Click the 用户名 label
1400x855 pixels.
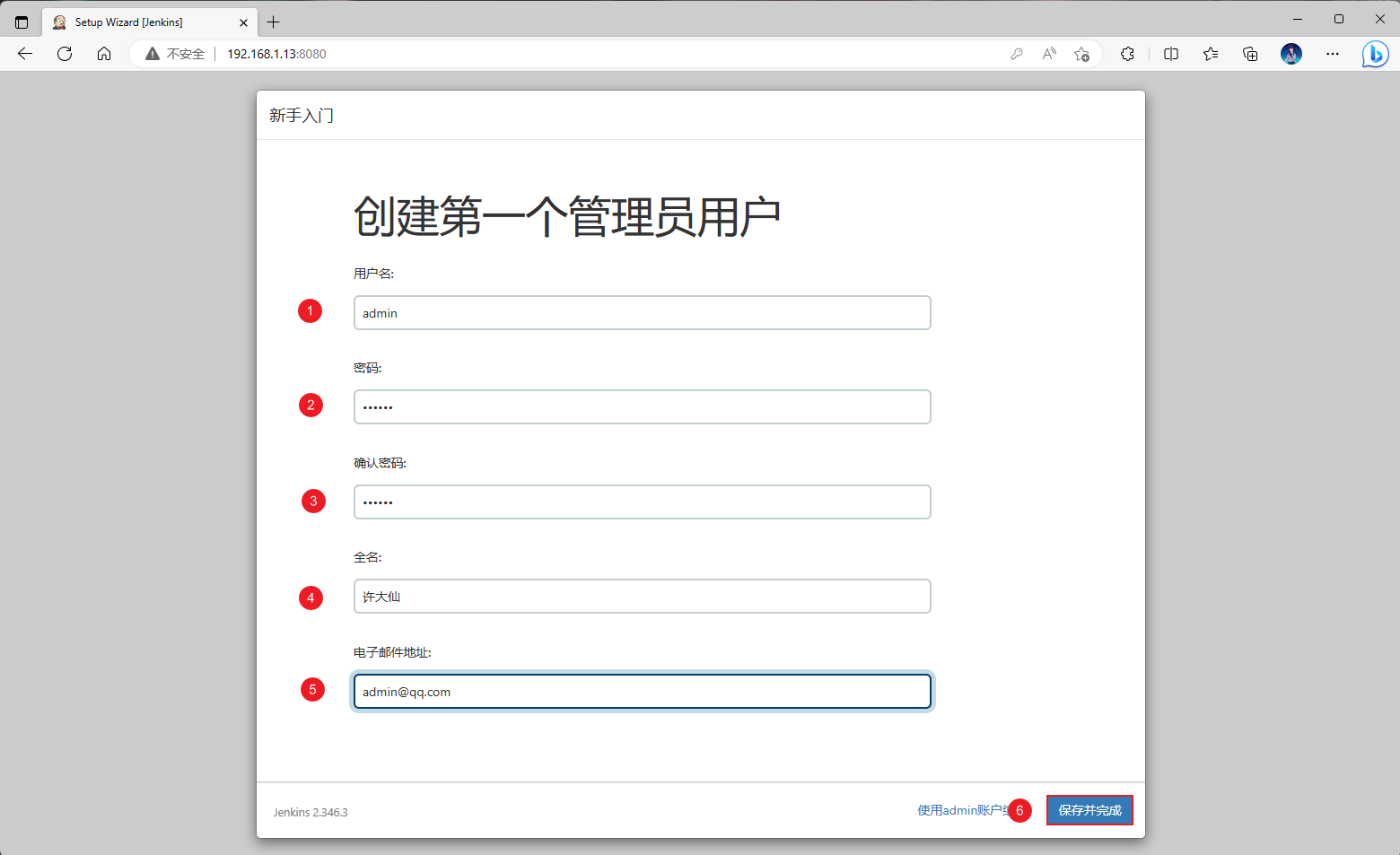pyautogui.click(x=373, y=274)
